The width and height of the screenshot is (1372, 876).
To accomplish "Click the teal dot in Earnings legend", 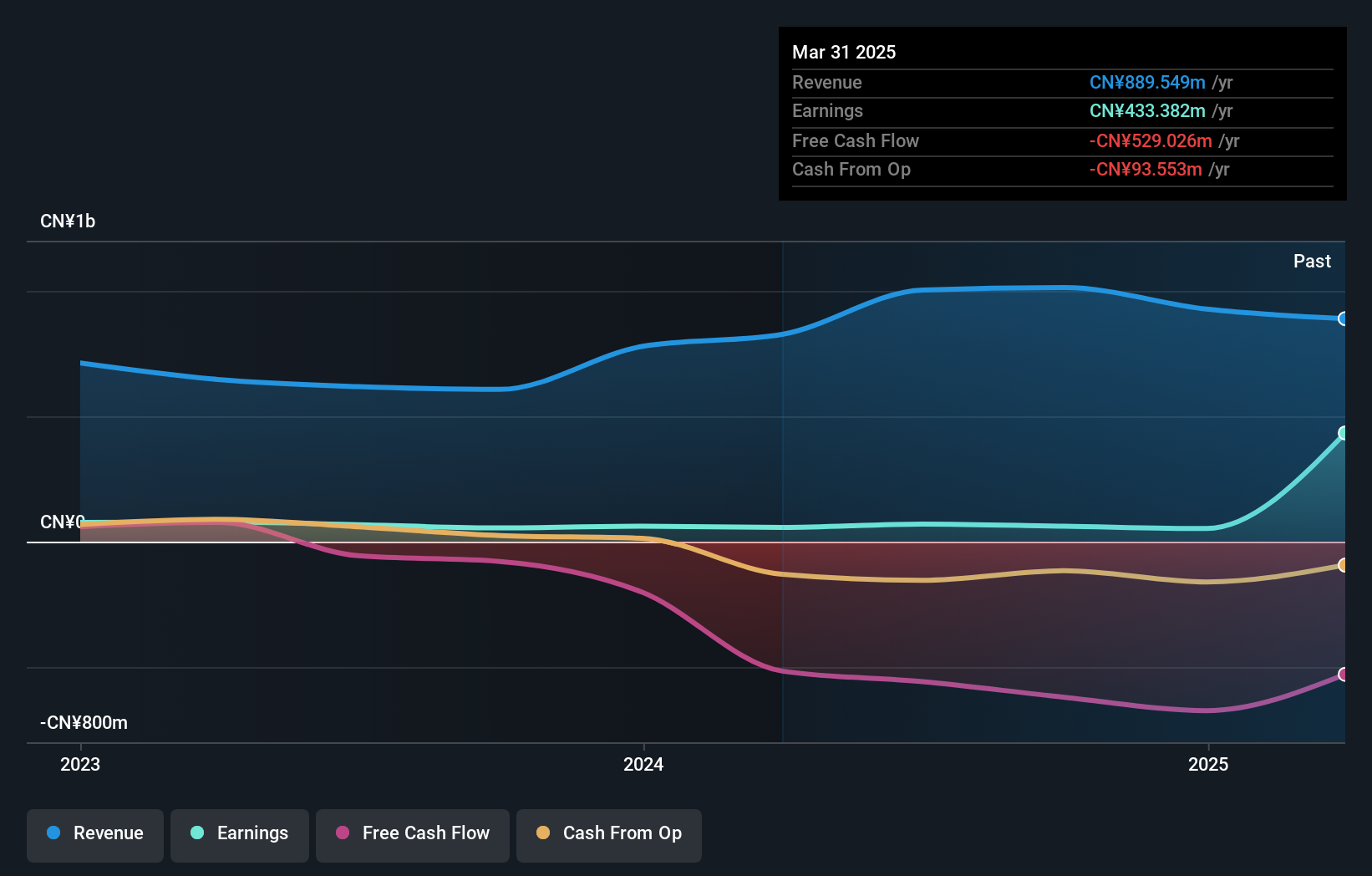I will (x=197, y=833).
